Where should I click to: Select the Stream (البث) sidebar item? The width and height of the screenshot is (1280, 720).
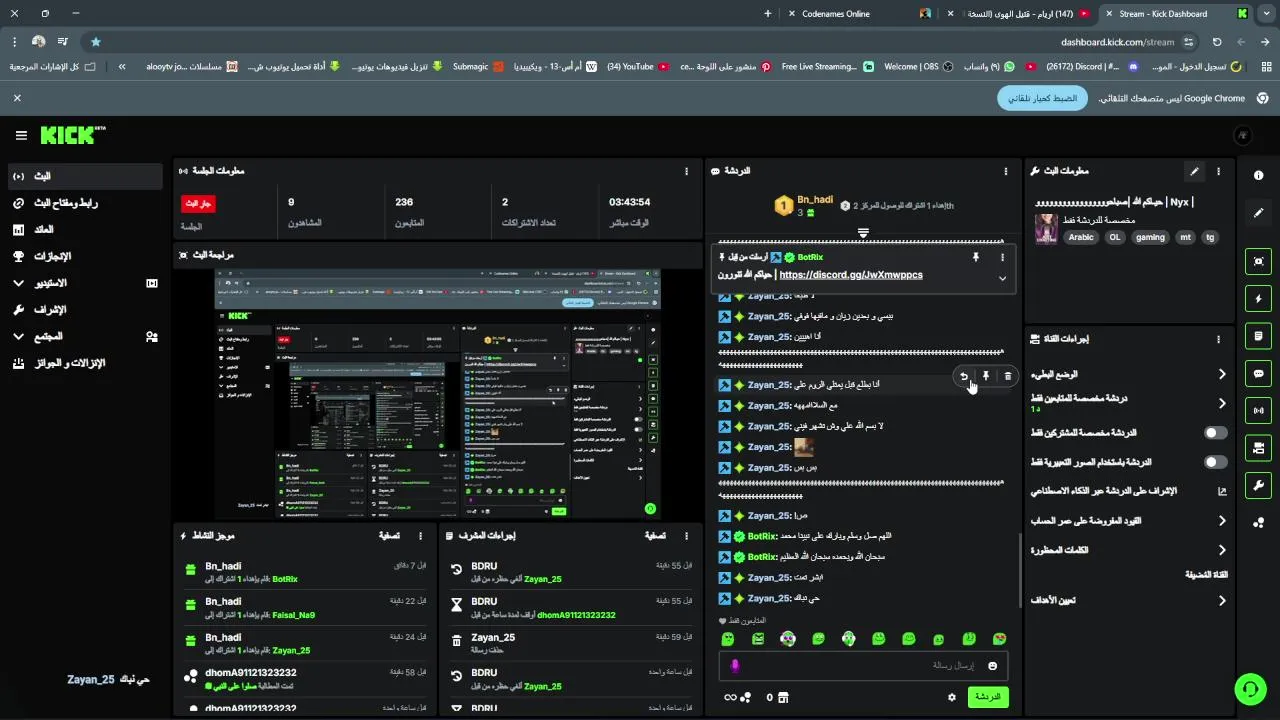[x=84, y=176]
